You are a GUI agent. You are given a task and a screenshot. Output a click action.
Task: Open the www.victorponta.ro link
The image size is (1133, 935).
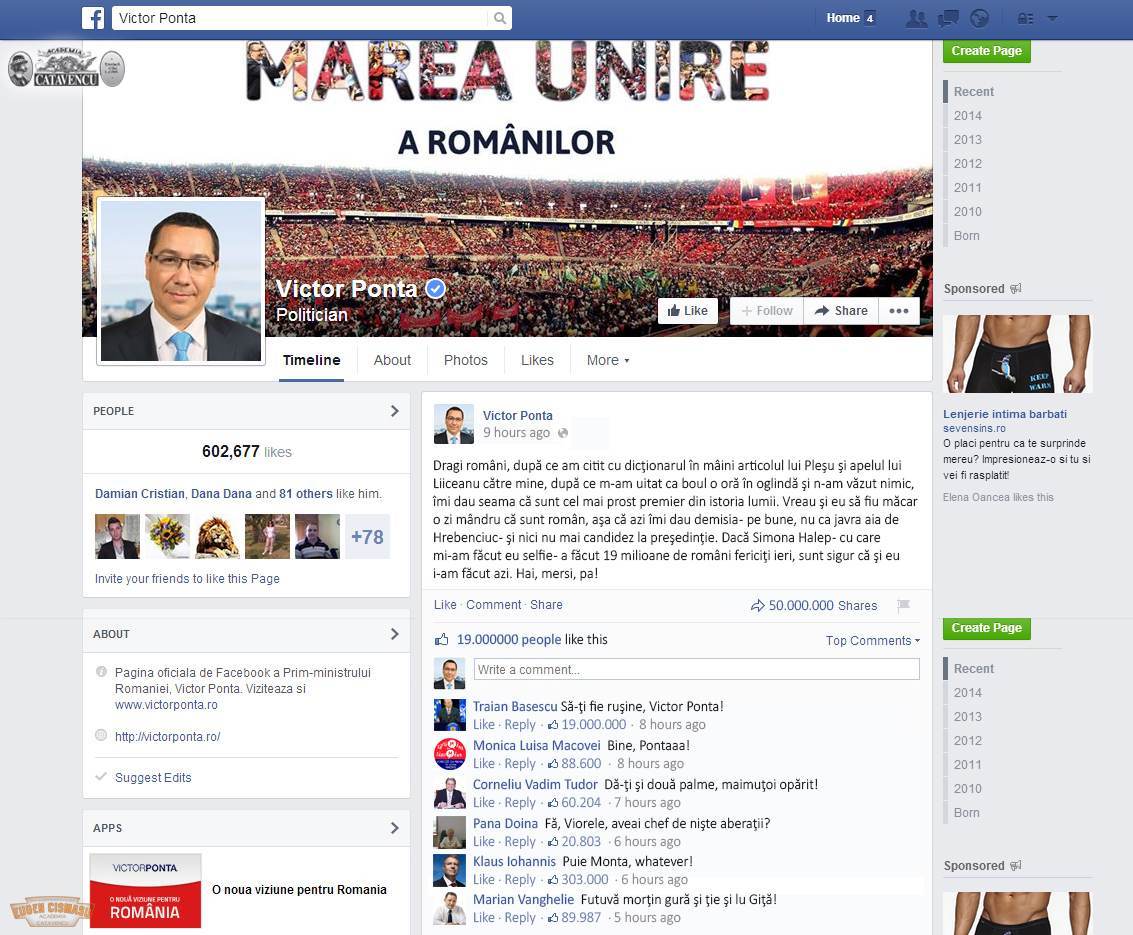tap(166, 705)
